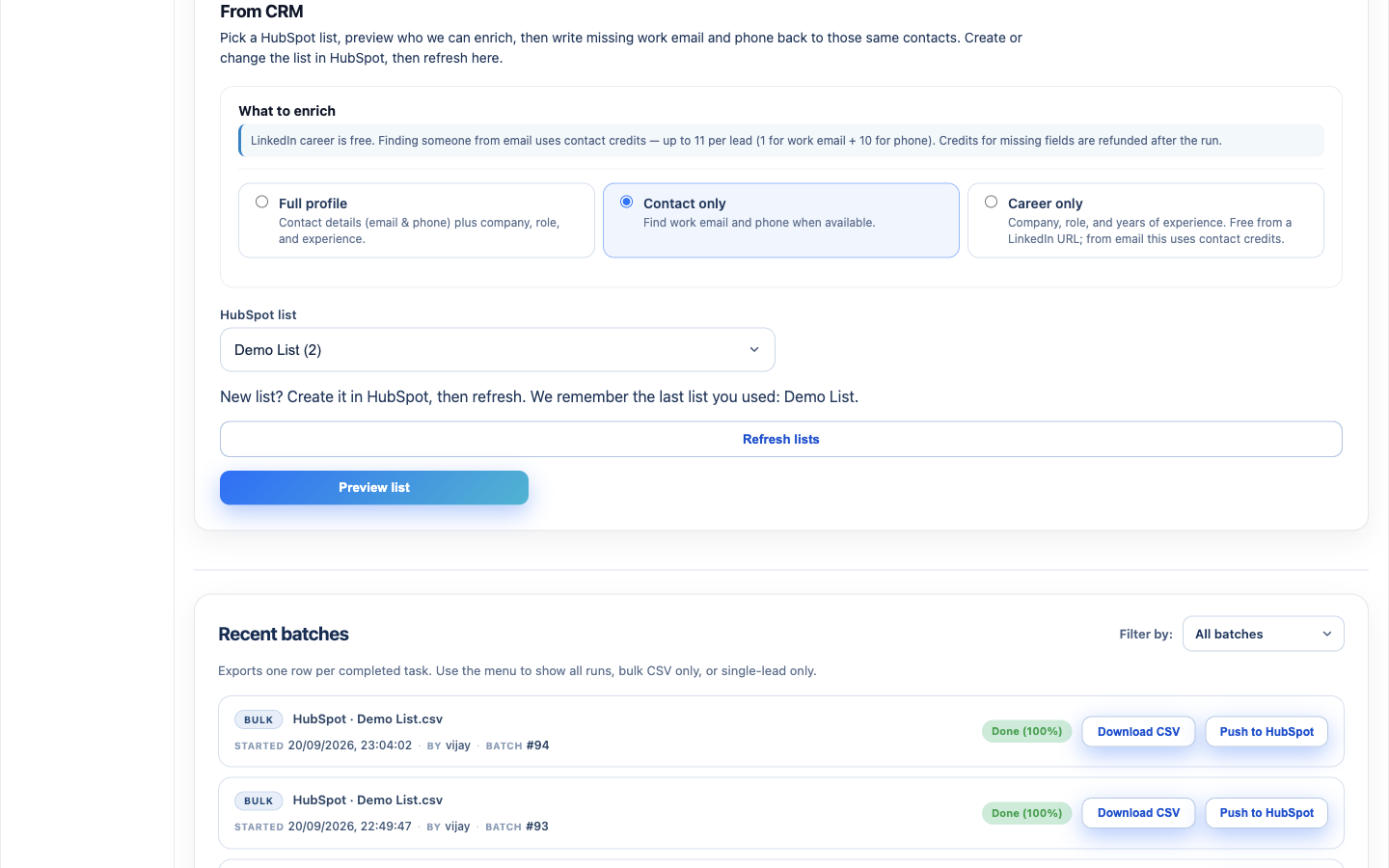The image size is (1389, 868).
Task: Click the 'HubSpot list' field label
Action: point(259,315)
